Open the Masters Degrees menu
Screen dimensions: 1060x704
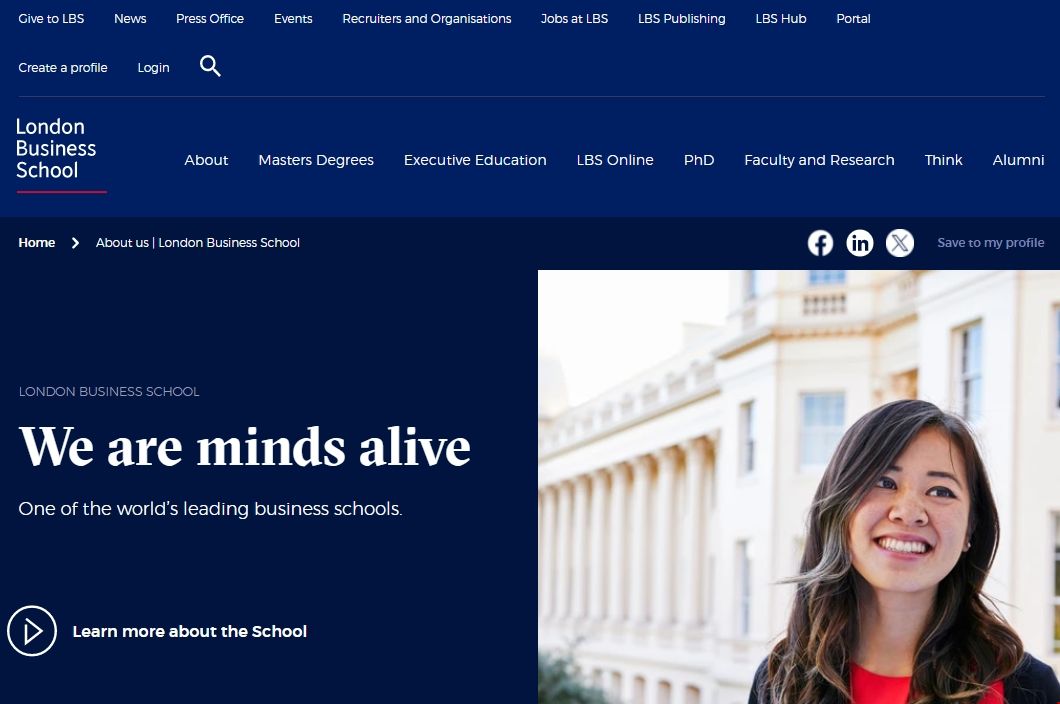click(x=316, y=160)
